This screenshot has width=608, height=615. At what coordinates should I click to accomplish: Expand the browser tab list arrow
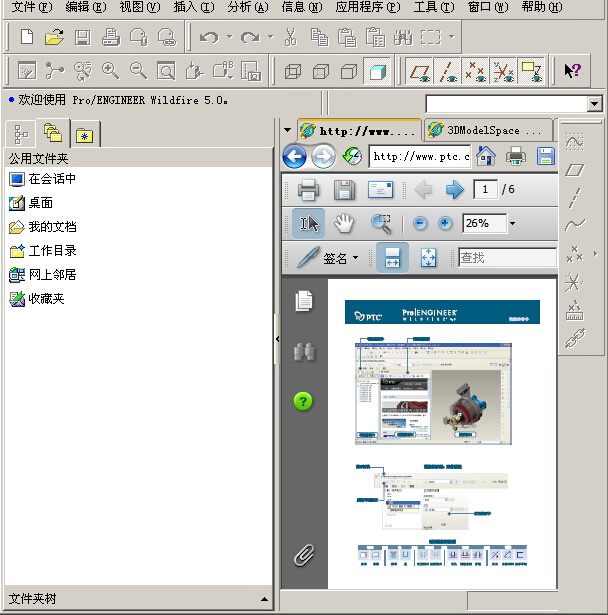point(288,130)
